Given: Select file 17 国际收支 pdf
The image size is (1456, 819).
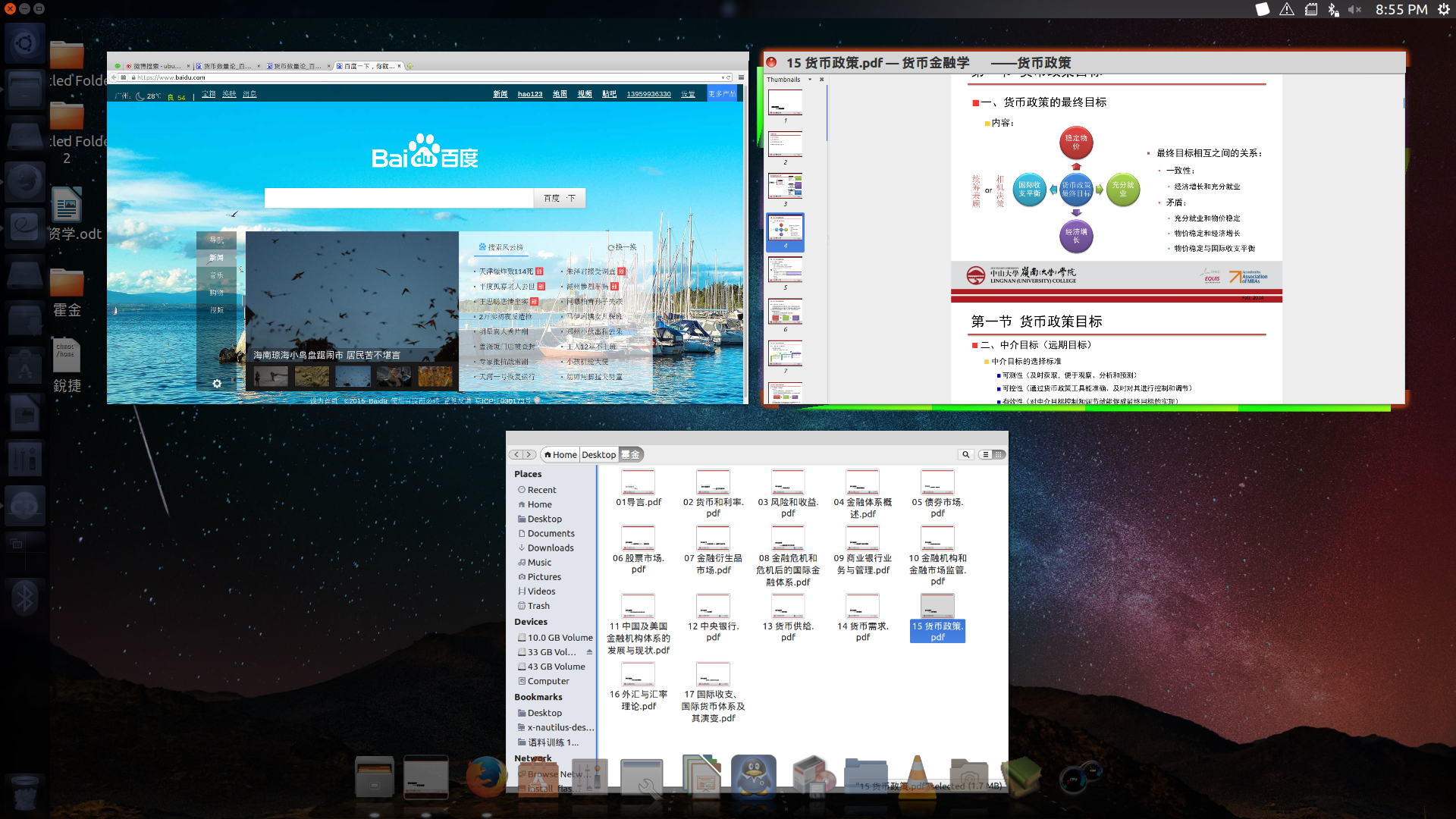Looking at the screenshot, I should click(x=713, y=693).
